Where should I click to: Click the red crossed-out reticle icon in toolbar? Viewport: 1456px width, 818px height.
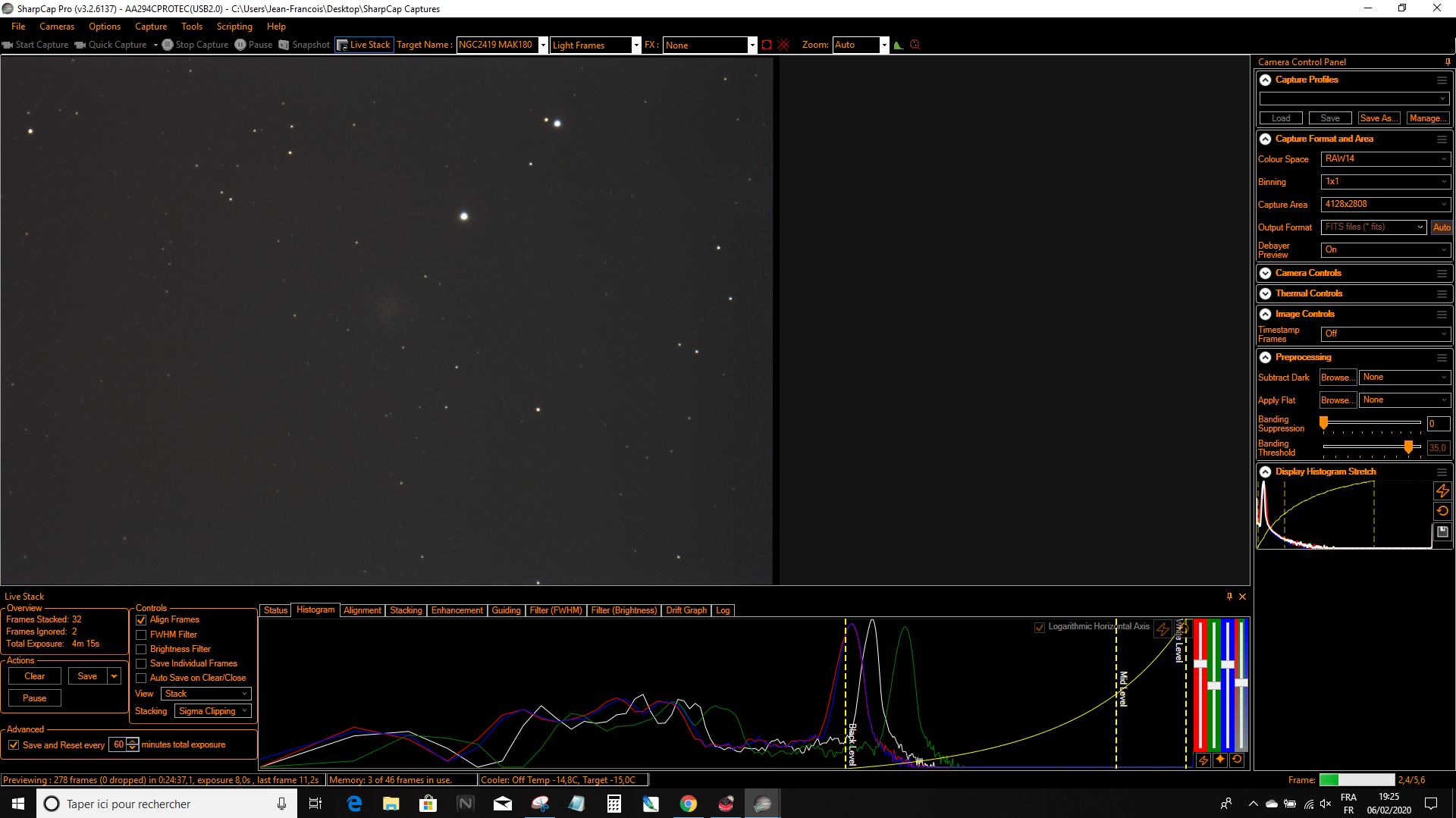[783, 45]
